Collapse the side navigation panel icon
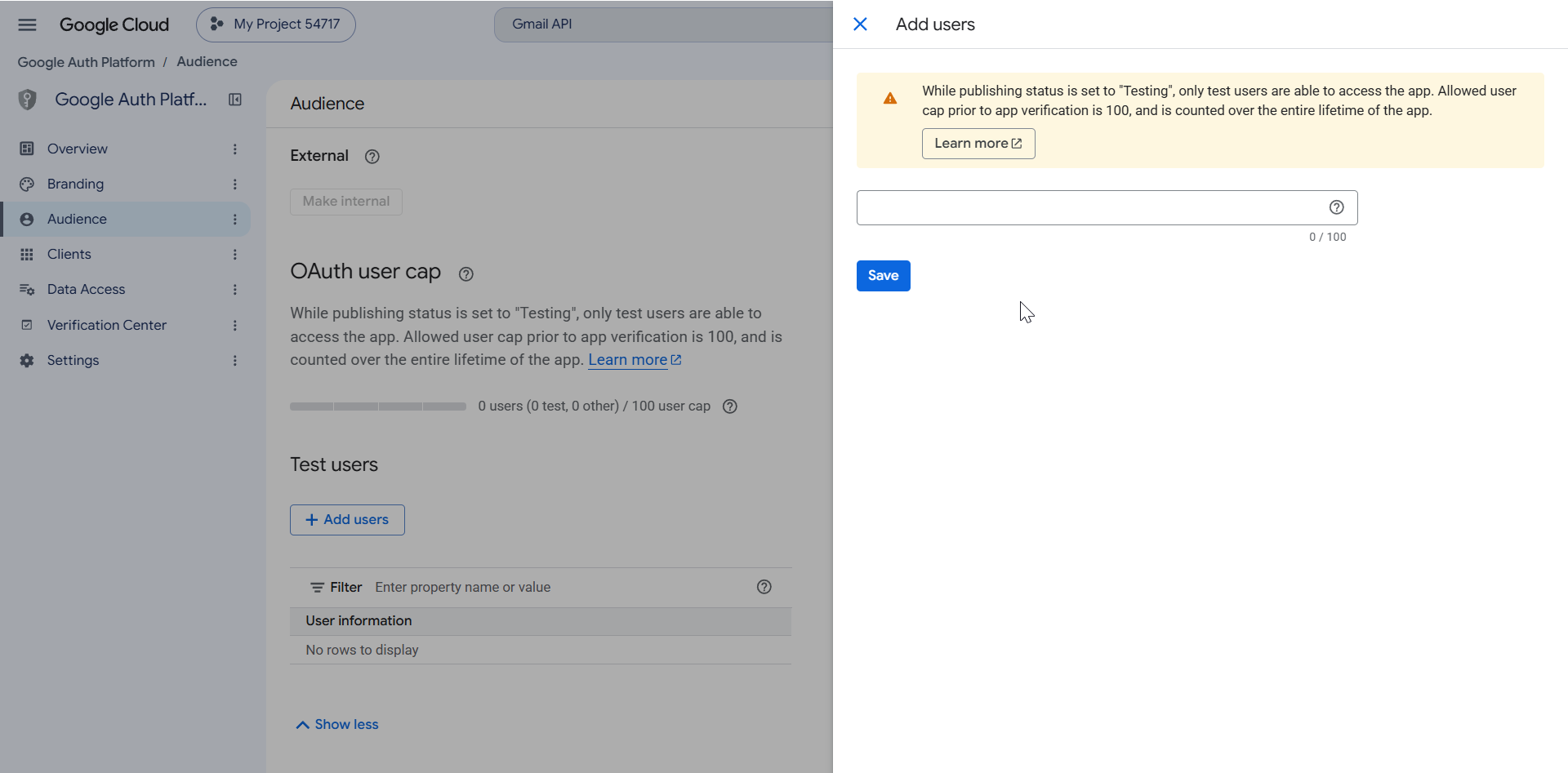 (x=235, y=100)
